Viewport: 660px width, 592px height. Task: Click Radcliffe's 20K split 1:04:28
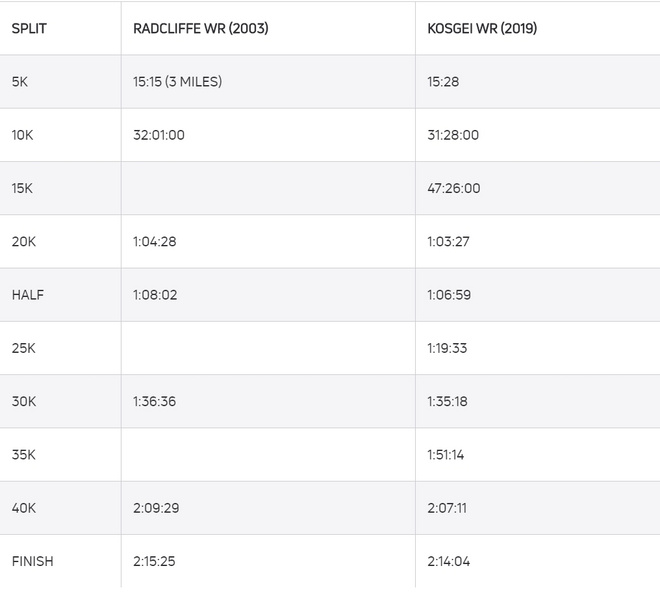coord(155,242)
